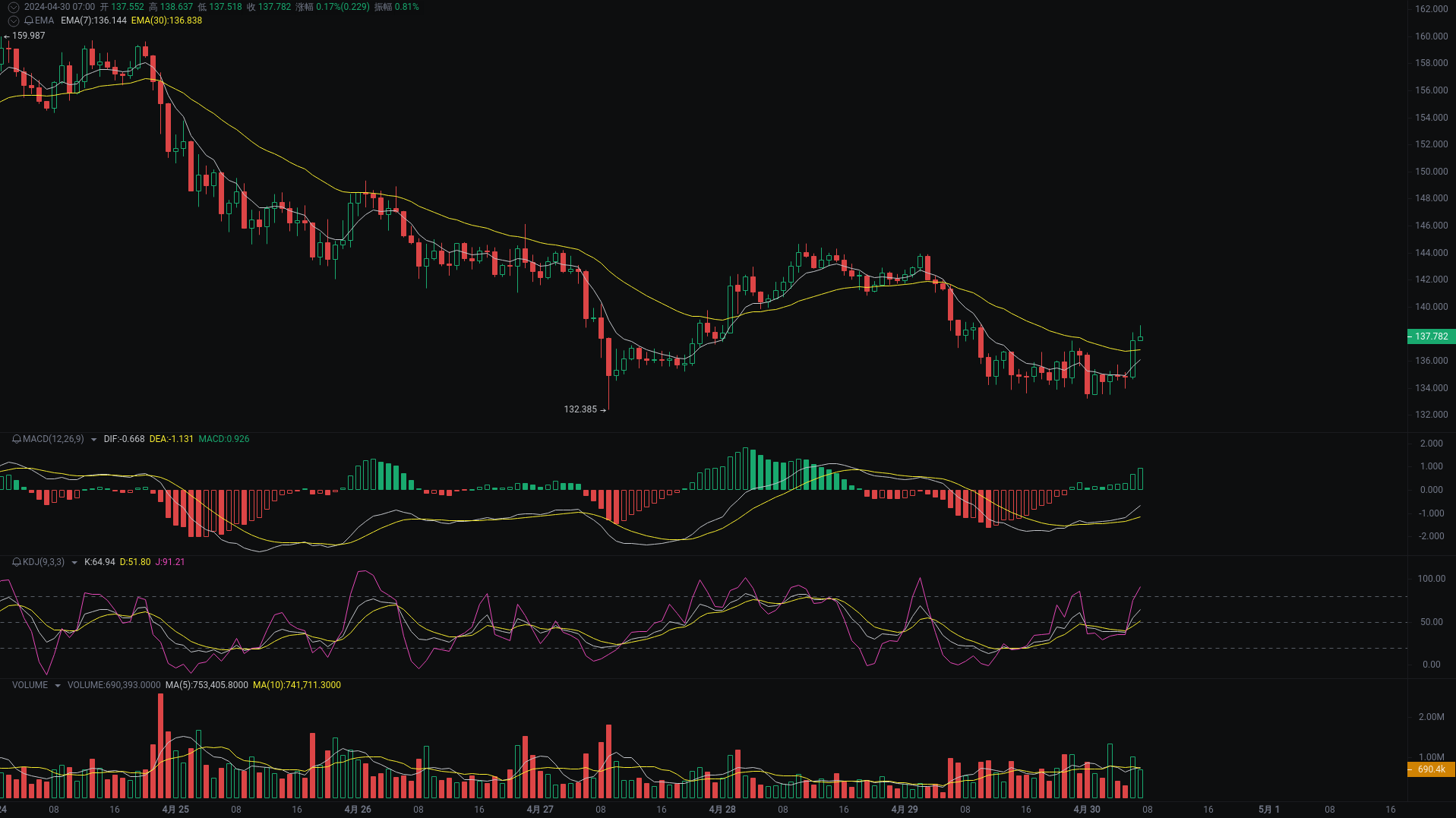1456x818 pixels.
Task: Click the DIF:-0.668 value text
Action: (124, 439)
